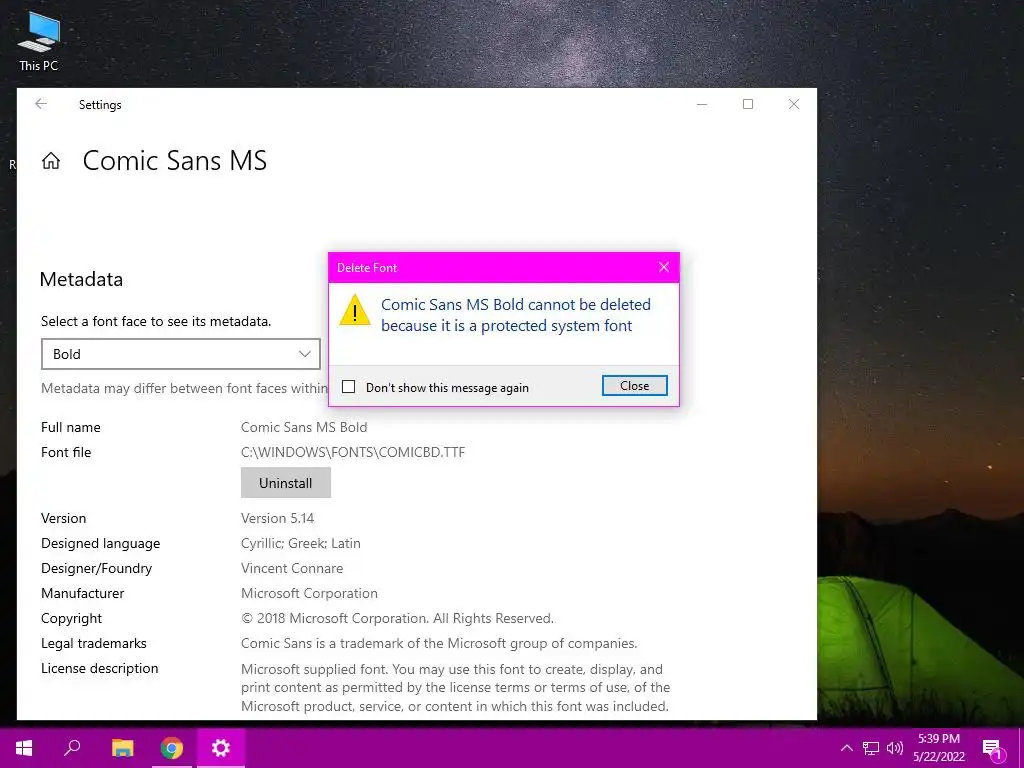Screen dimensions: 1024x768
Task: Select the font file path C:\WINDOWS\FONTS\COMICBD.TTF
Action: [x=353, y=452]
